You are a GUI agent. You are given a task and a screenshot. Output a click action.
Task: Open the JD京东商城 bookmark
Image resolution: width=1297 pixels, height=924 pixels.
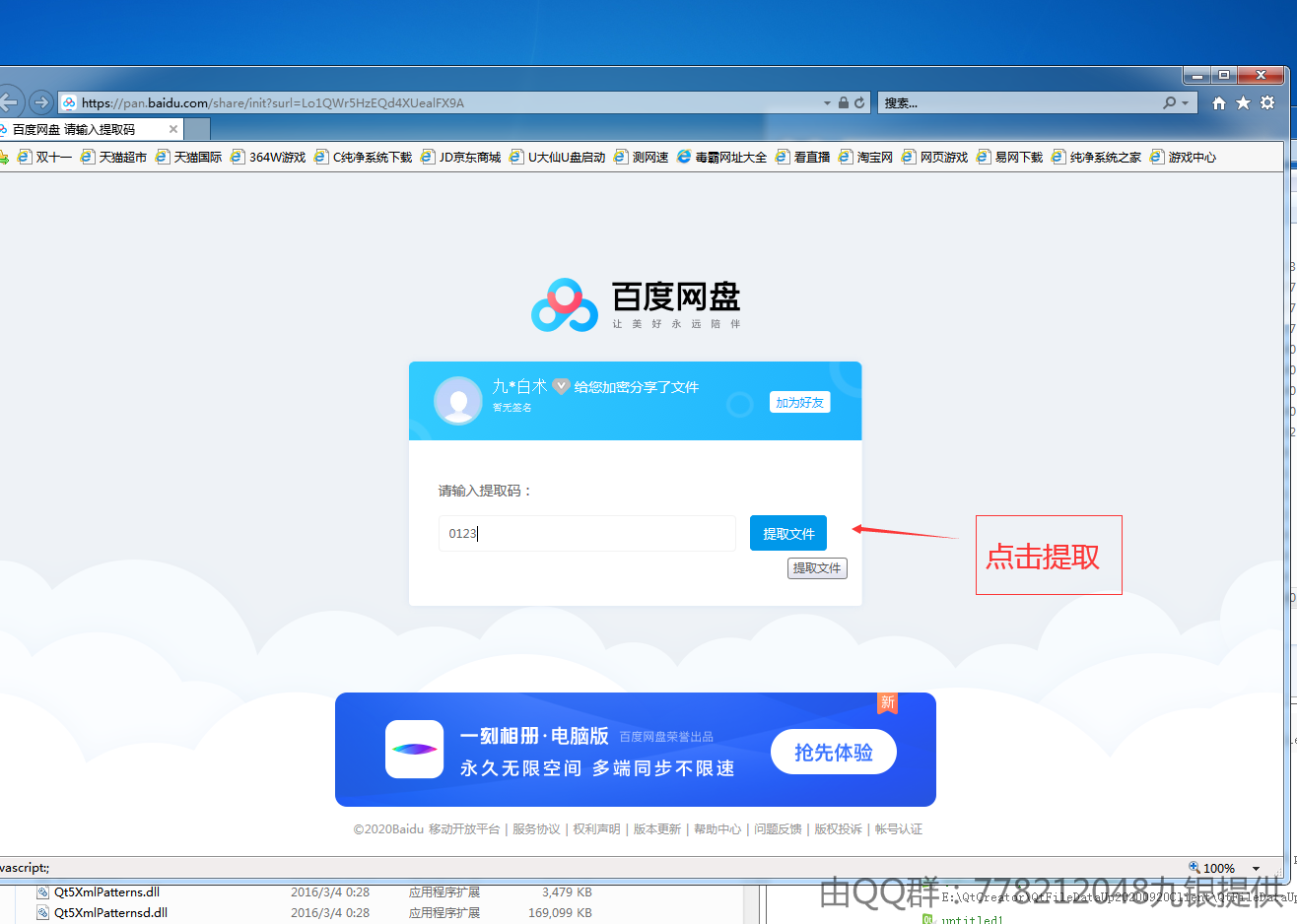click(460, 157)
